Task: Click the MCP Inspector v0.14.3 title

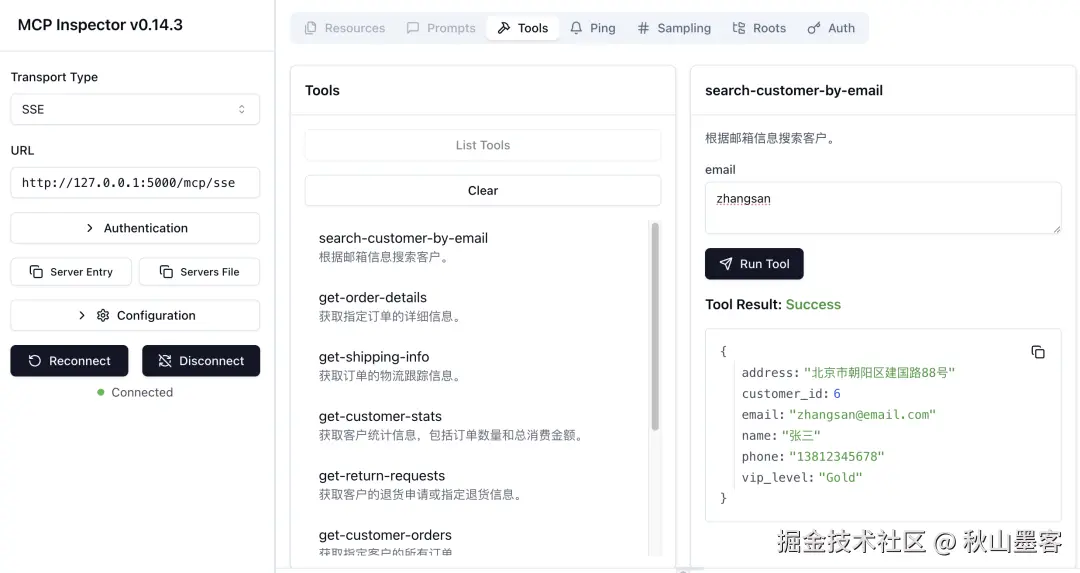Action: [x=100, y=25]
